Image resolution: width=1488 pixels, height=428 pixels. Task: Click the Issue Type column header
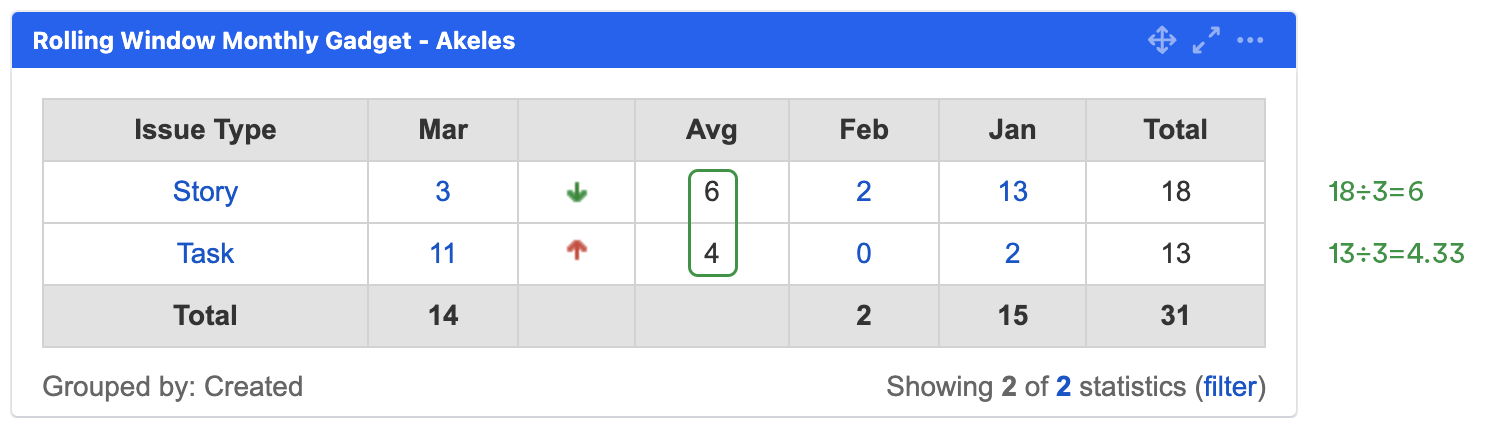tap(205, 130)
